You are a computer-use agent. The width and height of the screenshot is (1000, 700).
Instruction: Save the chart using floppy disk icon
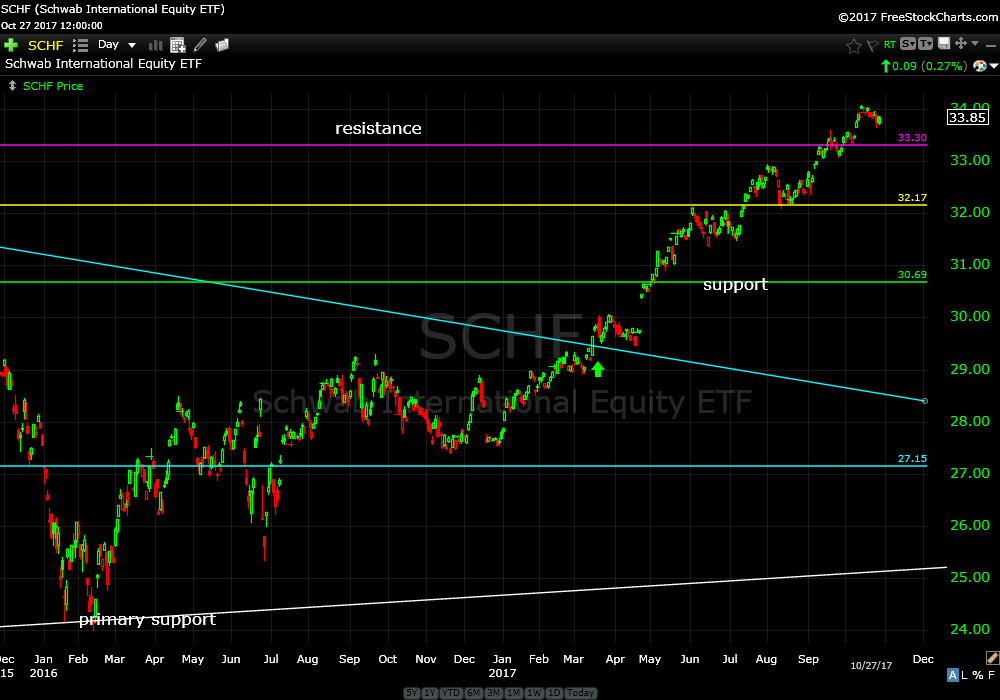tap(943, 44)
